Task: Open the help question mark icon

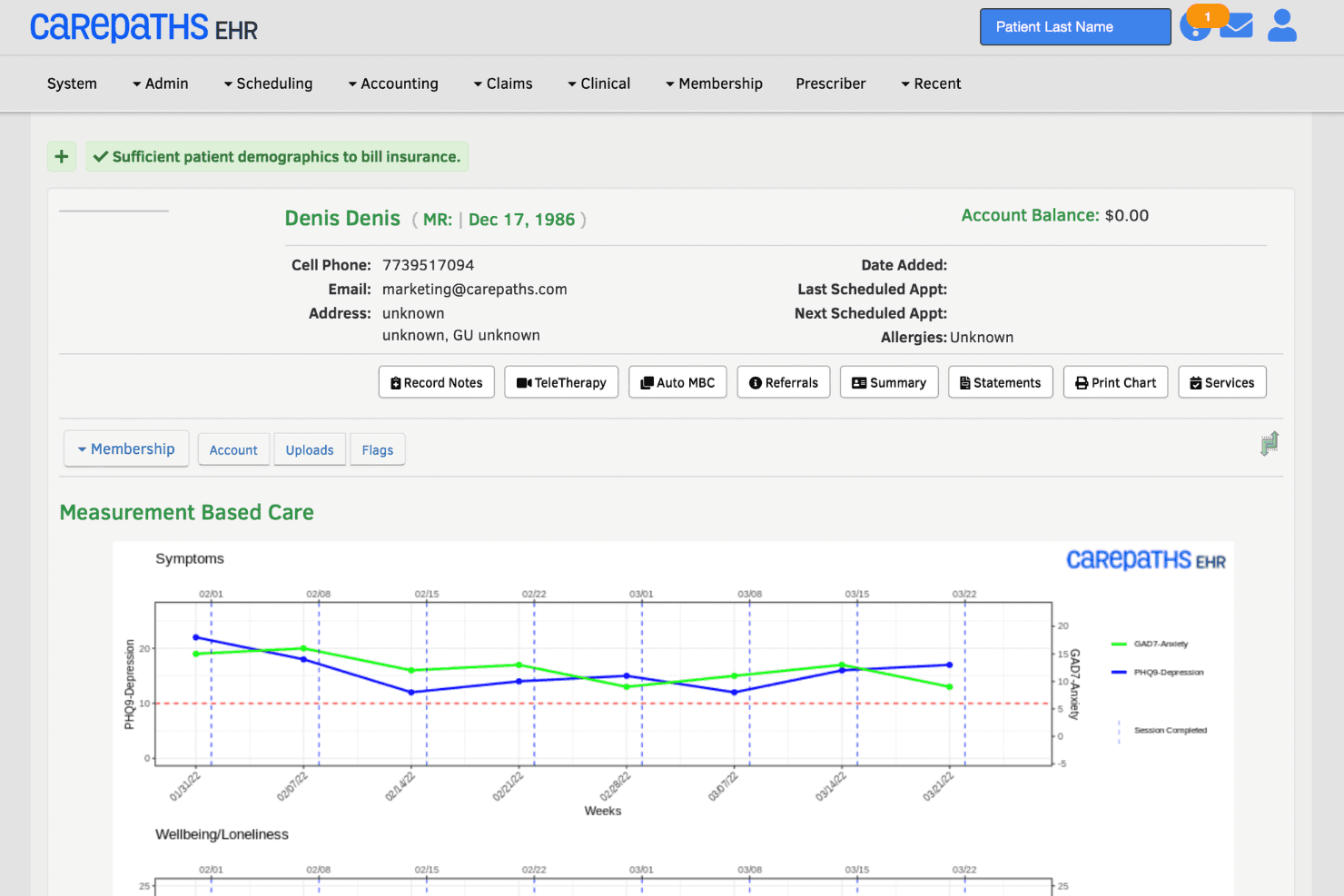Action: [1193, 27]
